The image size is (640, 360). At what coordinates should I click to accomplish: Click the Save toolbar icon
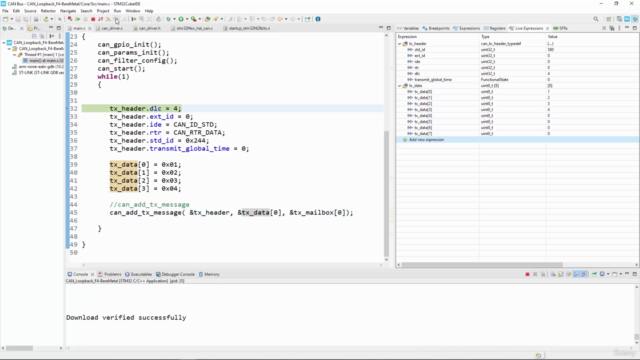18,19
